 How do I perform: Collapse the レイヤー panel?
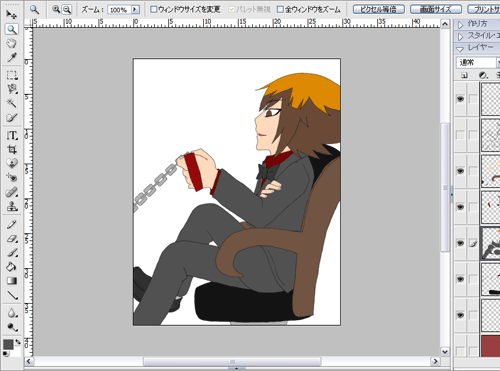coord(460,49)
